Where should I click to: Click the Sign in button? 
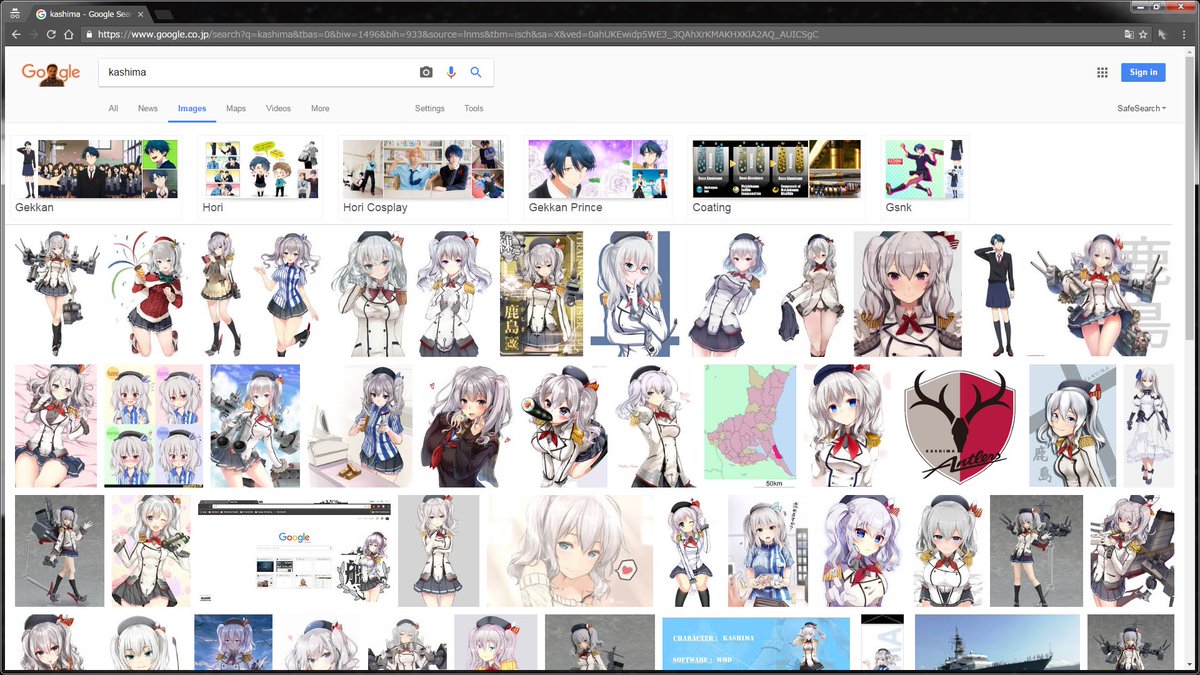pyautogui.click(x=1143, y=72)
